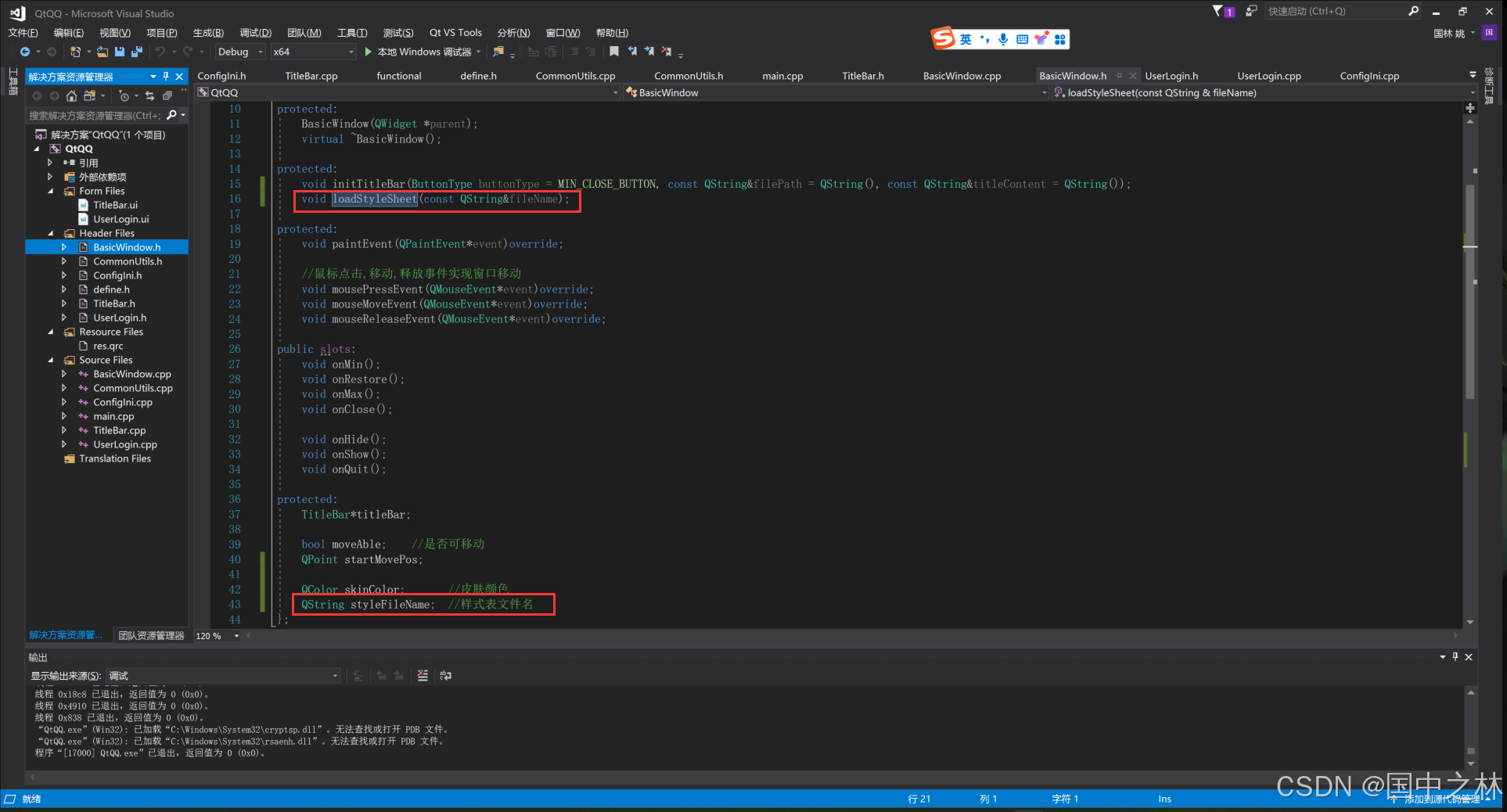Open the x64 platform dropdown
Screen dimensions: 1507x812
[313, 52]
